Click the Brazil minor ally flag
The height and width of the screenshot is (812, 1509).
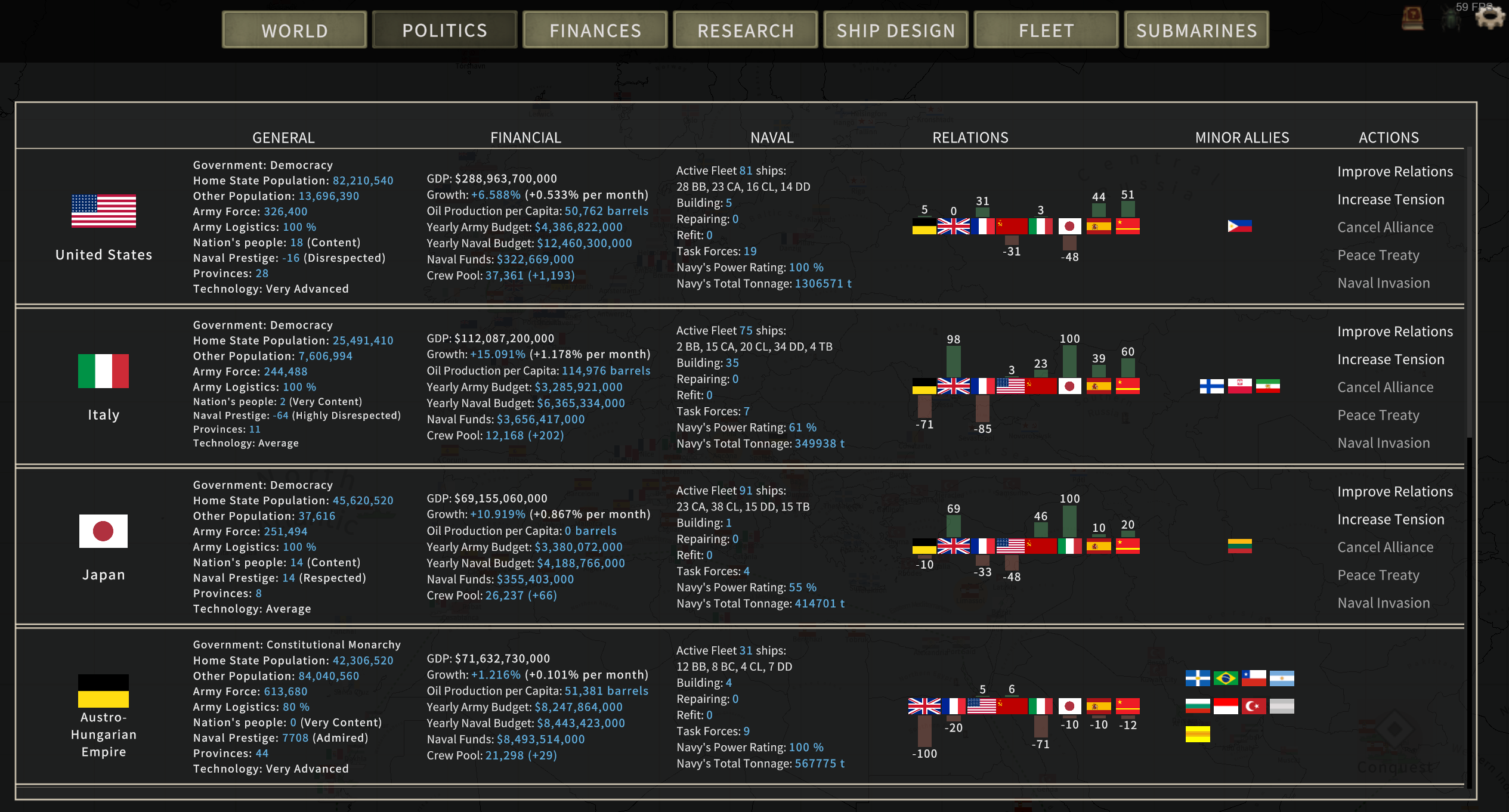[1226, 678]
